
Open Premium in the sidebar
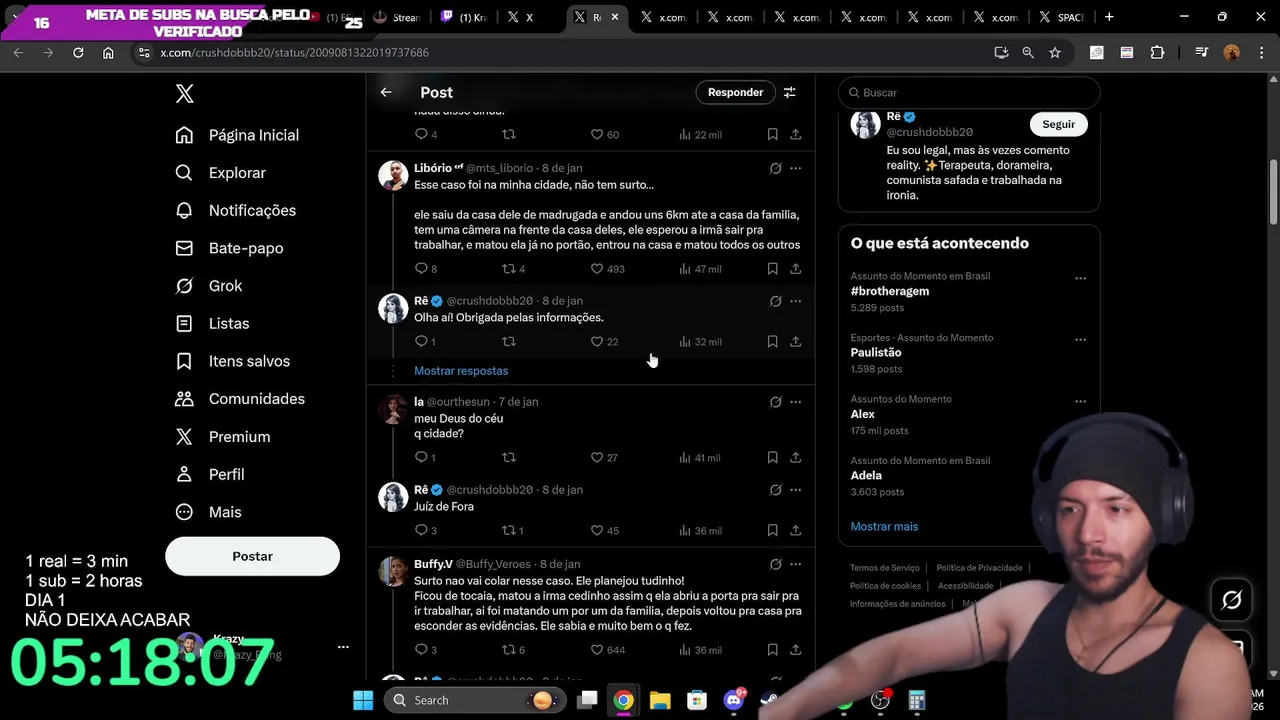[x=223, y=437]
